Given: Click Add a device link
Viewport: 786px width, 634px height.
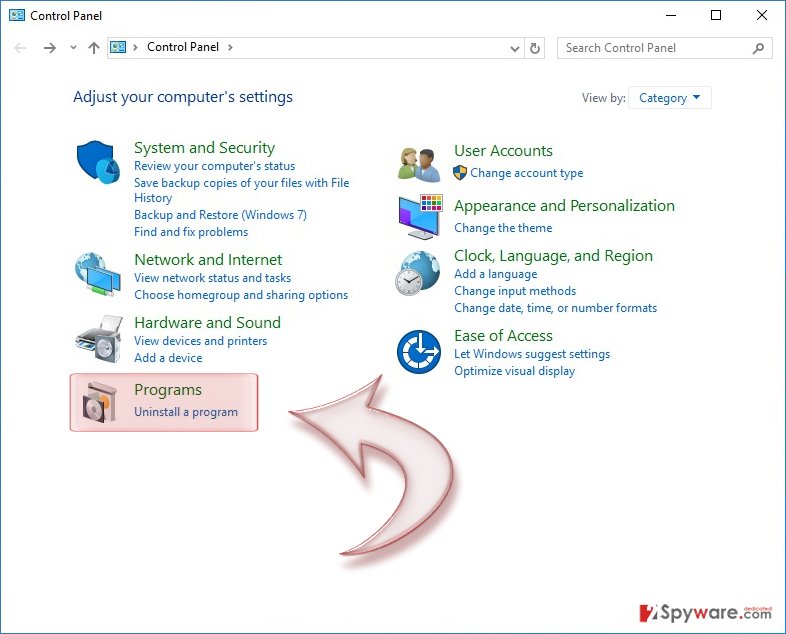Looking at the screenshot, I should [x=168, y=358].
